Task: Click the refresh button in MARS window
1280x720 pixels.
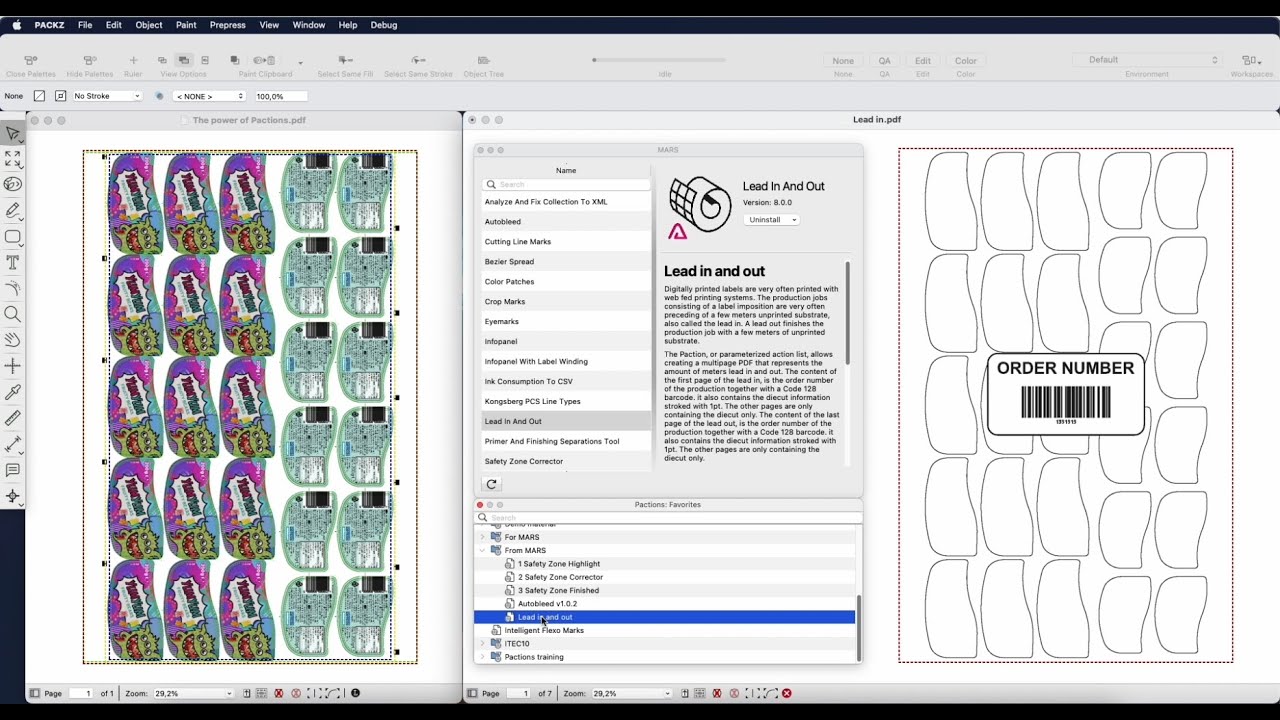Action: [491, 484]
